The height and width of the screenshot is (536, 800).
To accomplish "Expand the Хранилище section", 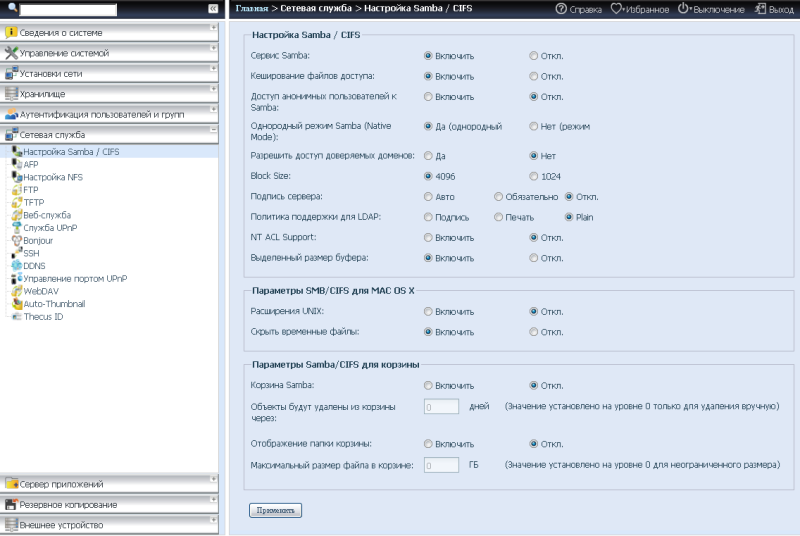I will [214, 88].
